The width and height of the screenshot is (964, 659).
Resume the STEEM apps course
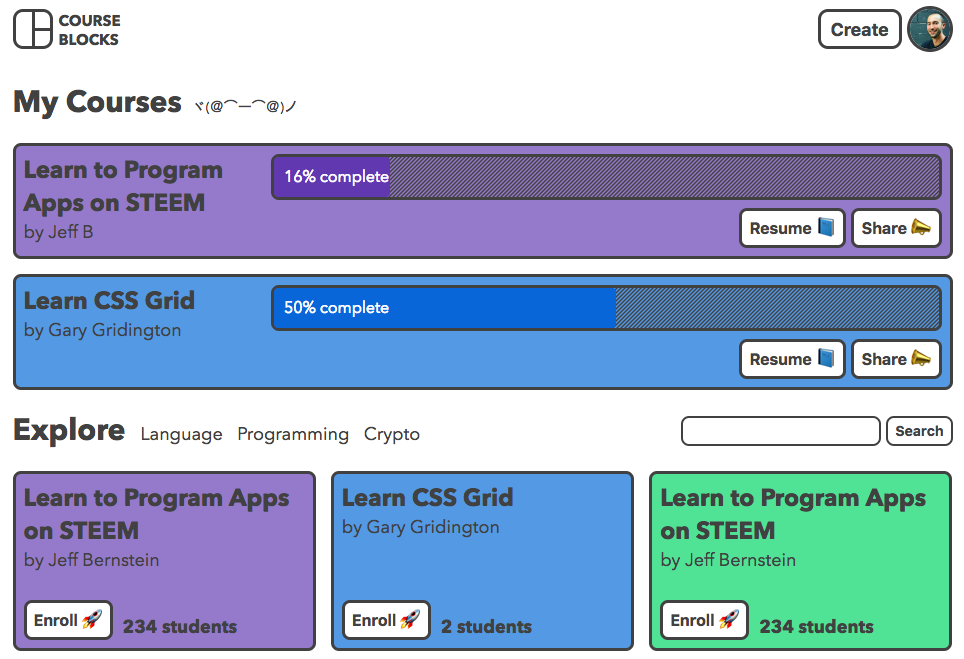(792, 228)
